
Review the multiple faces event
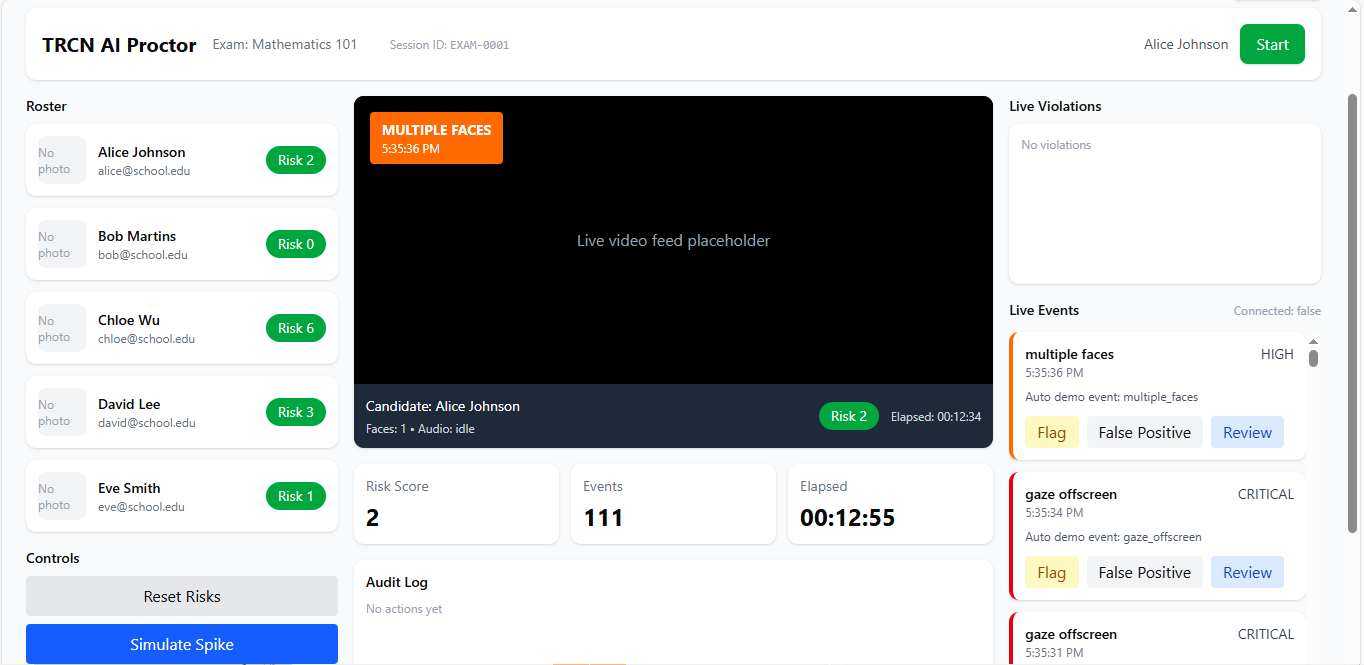1247,432
